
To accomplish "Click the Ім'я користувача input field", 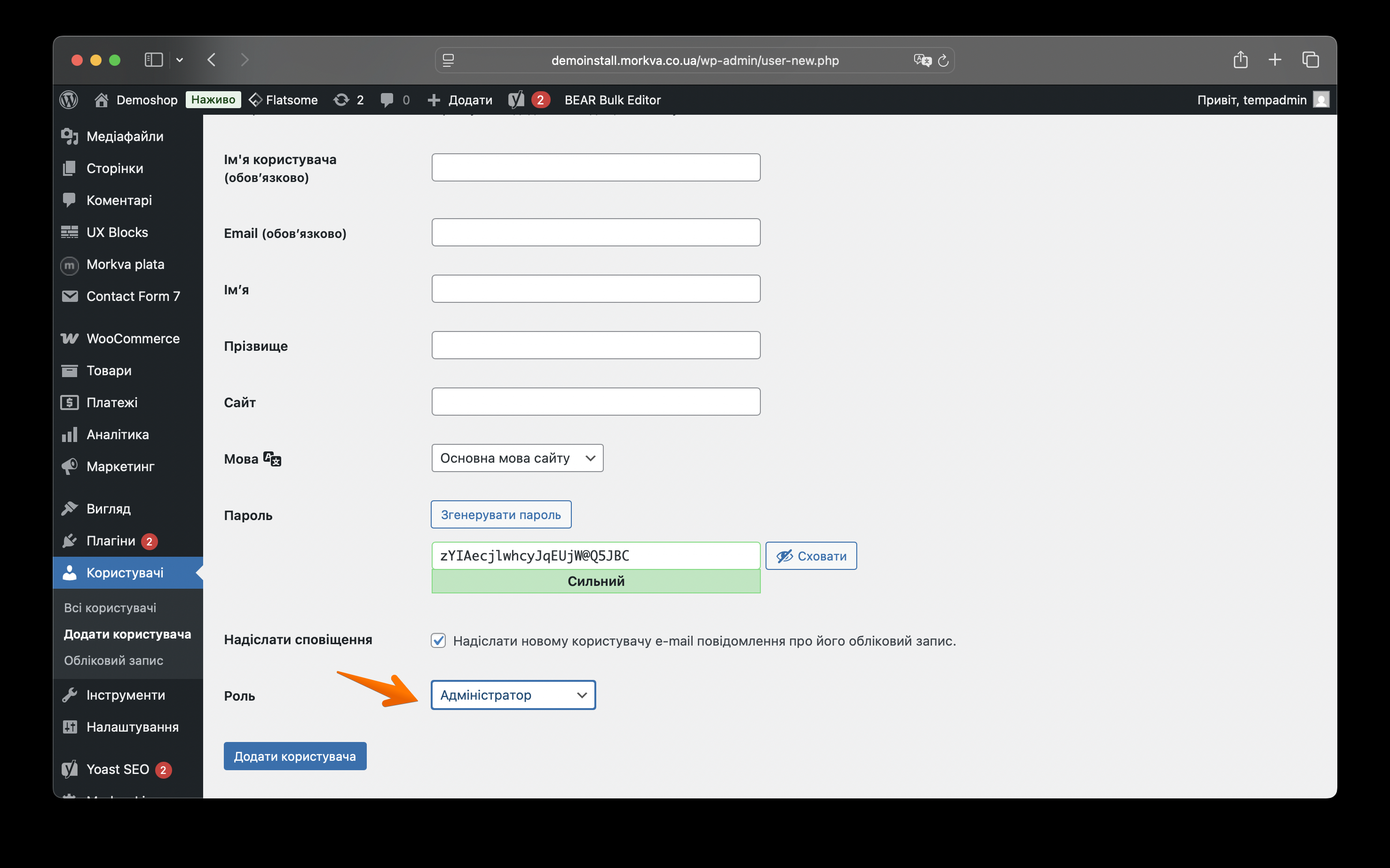I will coord(596,168).
